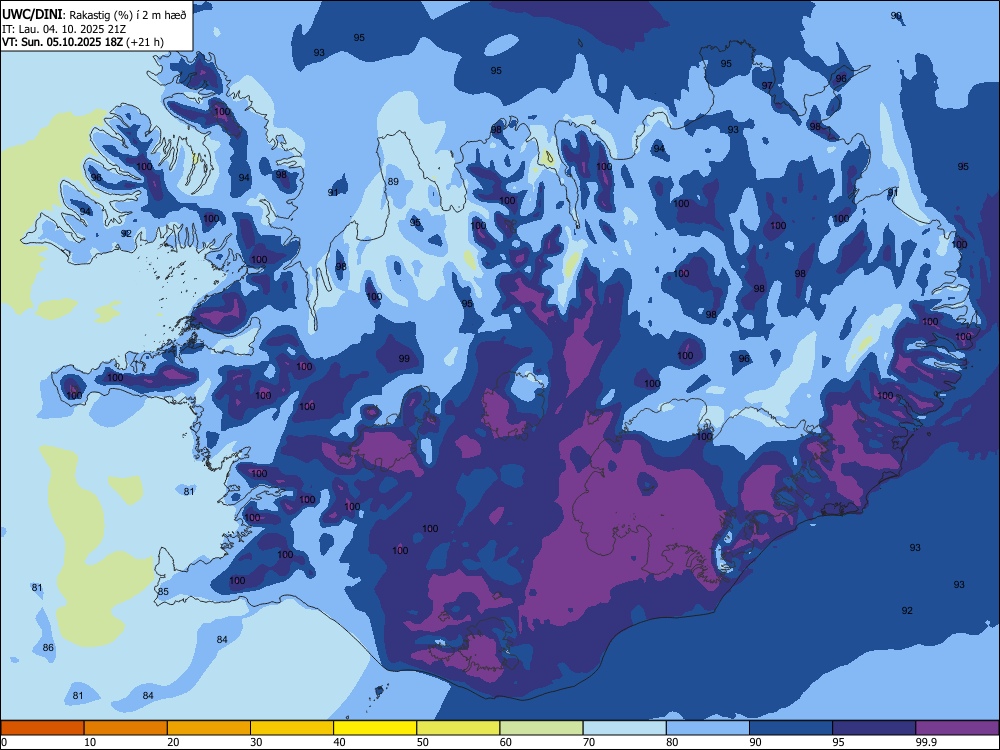This screenshot has height=750, width=1000.
Task: Click the legend tick label '80'
Action: click(672, 742)
